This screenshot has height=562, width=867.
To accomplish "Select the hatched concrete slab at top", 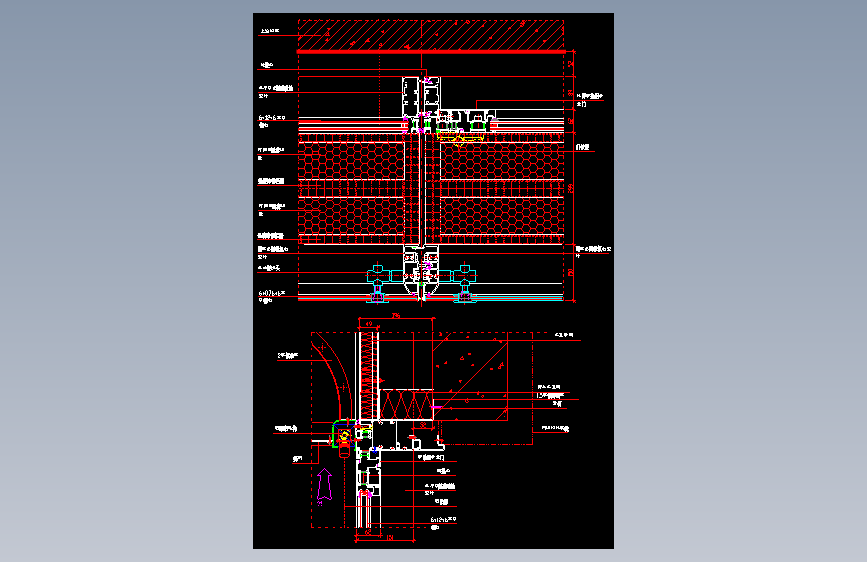I will pyautogui.click(x=431, y=35).
